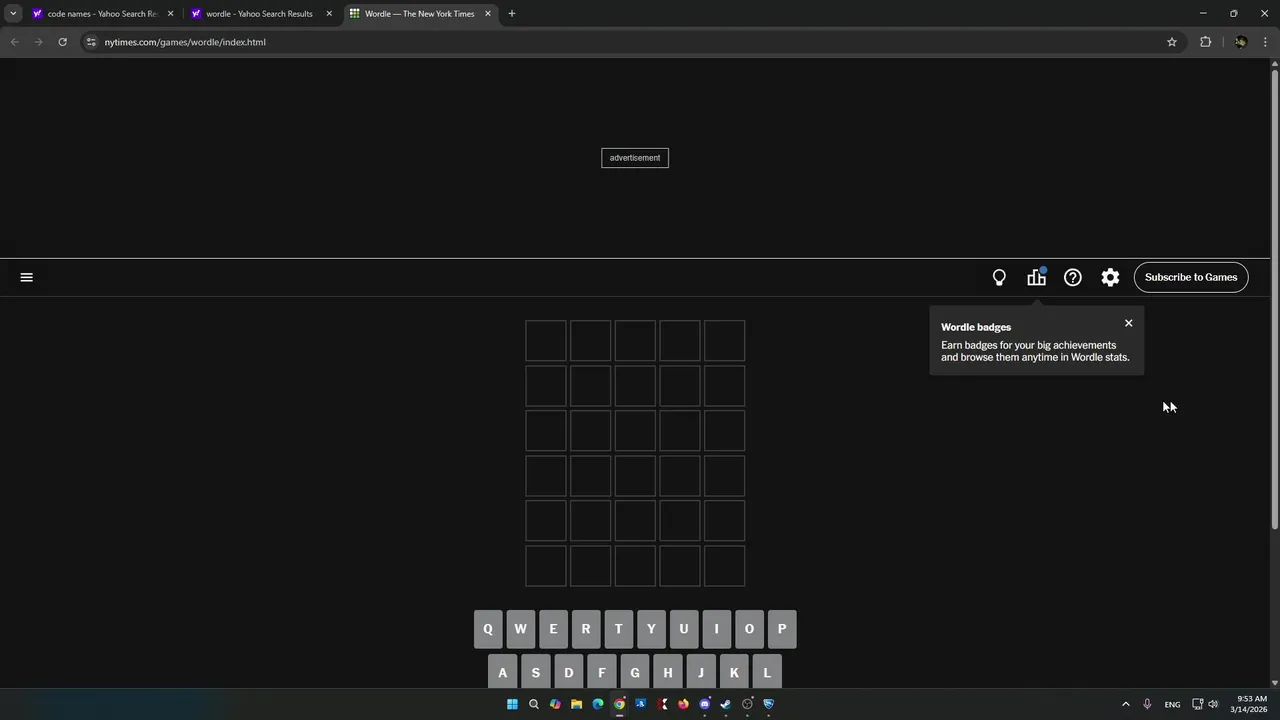
Task: Open Windows taskbar search
Action: tap(534, 704)
